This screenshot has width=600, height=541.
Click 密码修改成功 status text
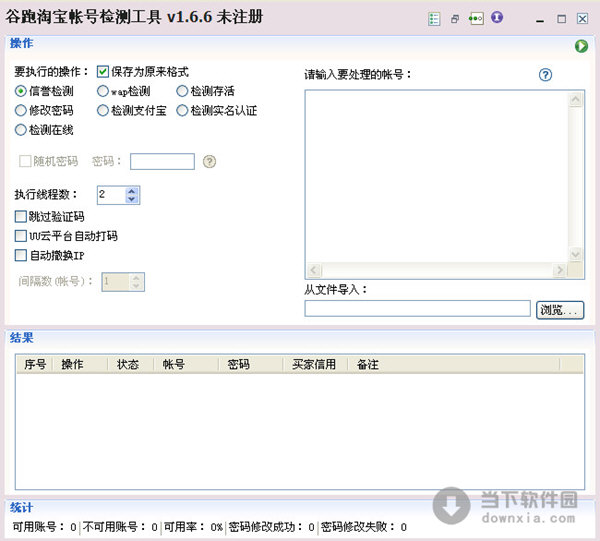(271, 527)
